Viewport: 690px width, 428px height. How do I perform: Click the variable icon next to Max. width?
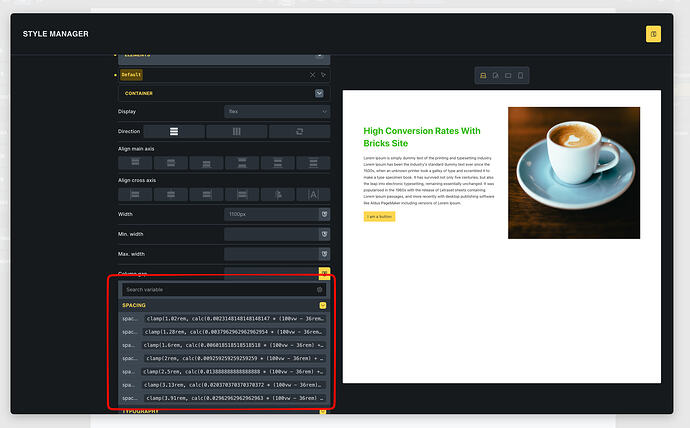324,254
